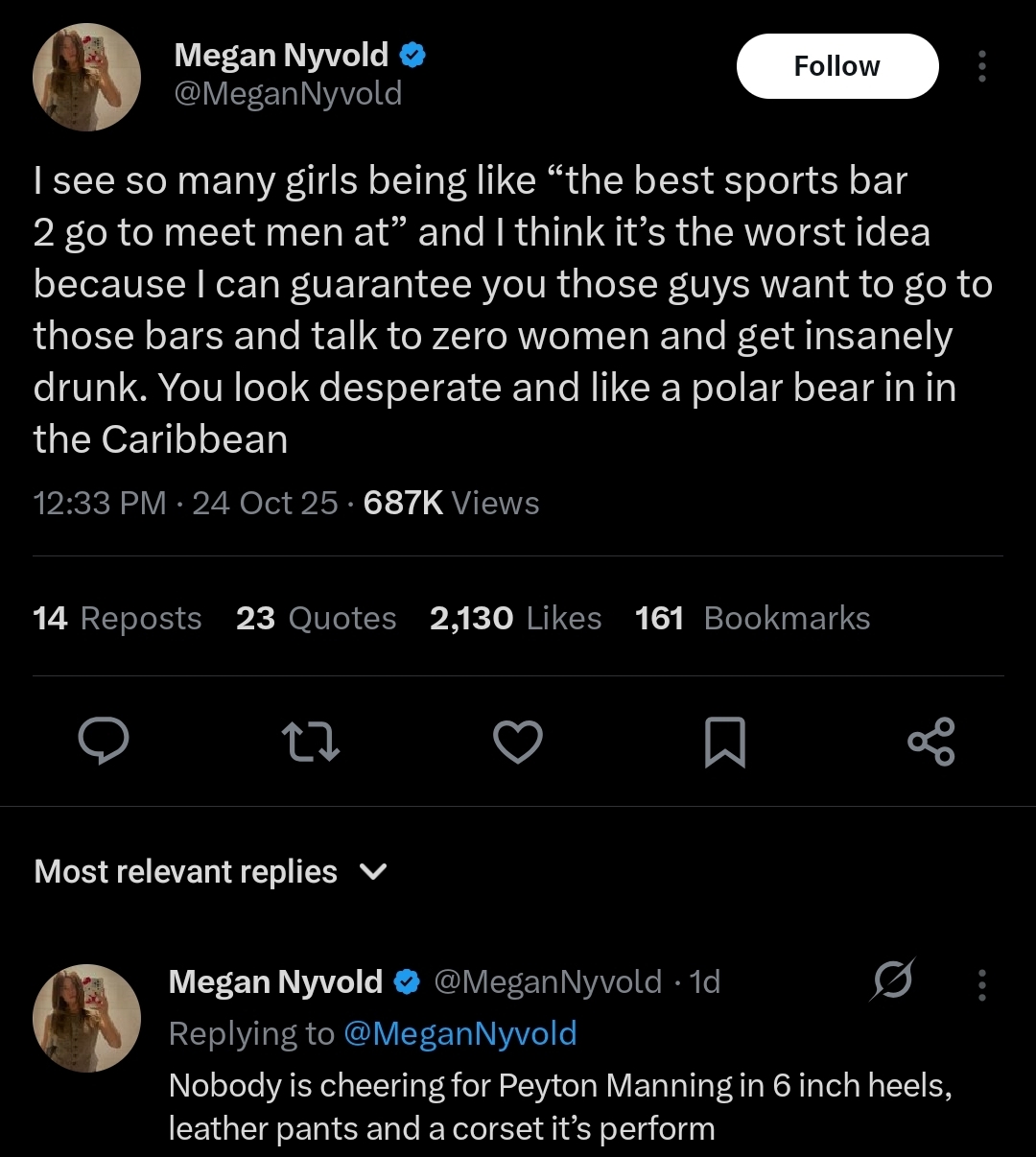This screenshot has height=1157, width=1036.
Task: Click the blue verified badge in header
Action: point(412,56)
